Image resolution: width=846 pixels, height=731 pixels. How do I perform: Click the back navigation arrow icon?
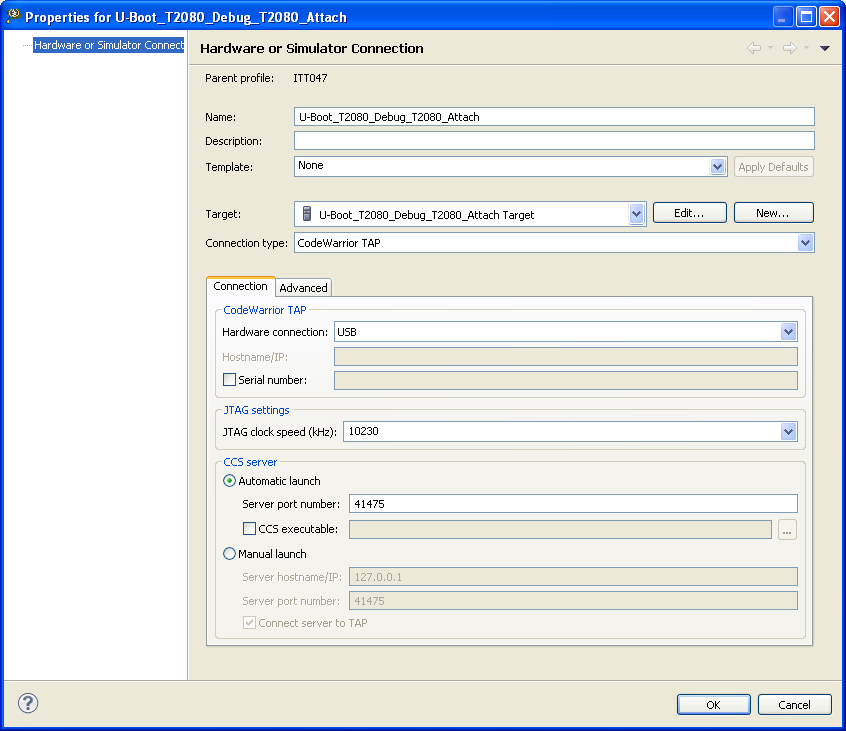pos(754,48)
